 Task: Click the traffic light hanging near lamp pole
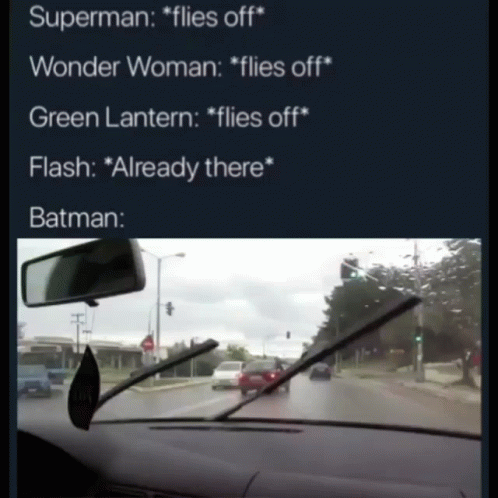170,309
